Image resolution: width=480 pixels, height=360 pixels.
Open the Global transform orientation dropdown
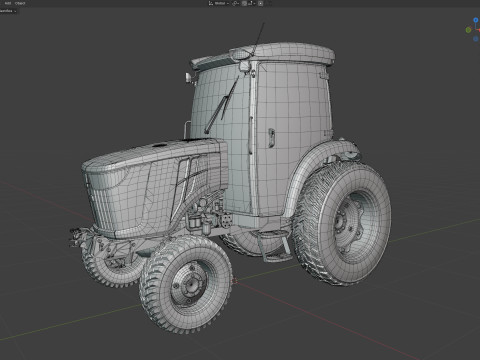219,3
